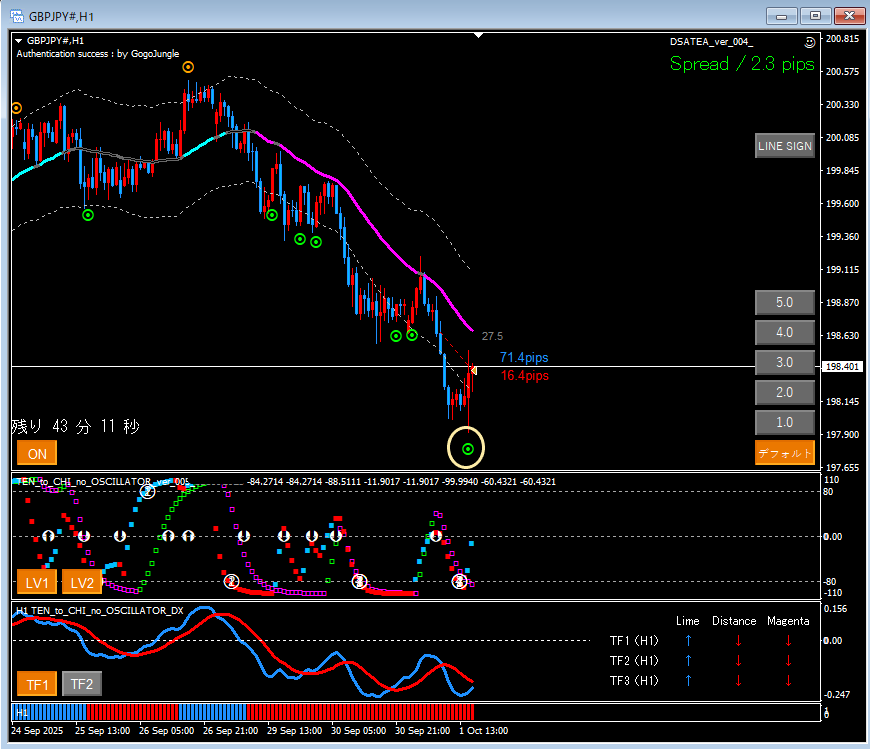
Task: Reset with the デフォルト button
Action: pyautogui.click(x=784, y=453)
